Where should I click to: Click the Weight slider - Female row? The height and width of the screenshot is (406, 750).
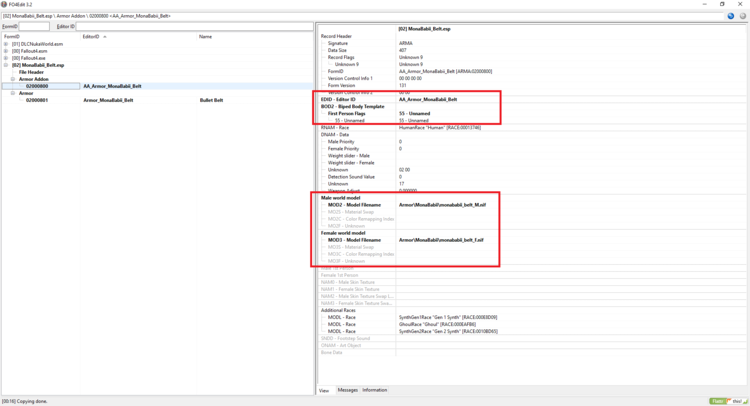(x=351, y=163)
